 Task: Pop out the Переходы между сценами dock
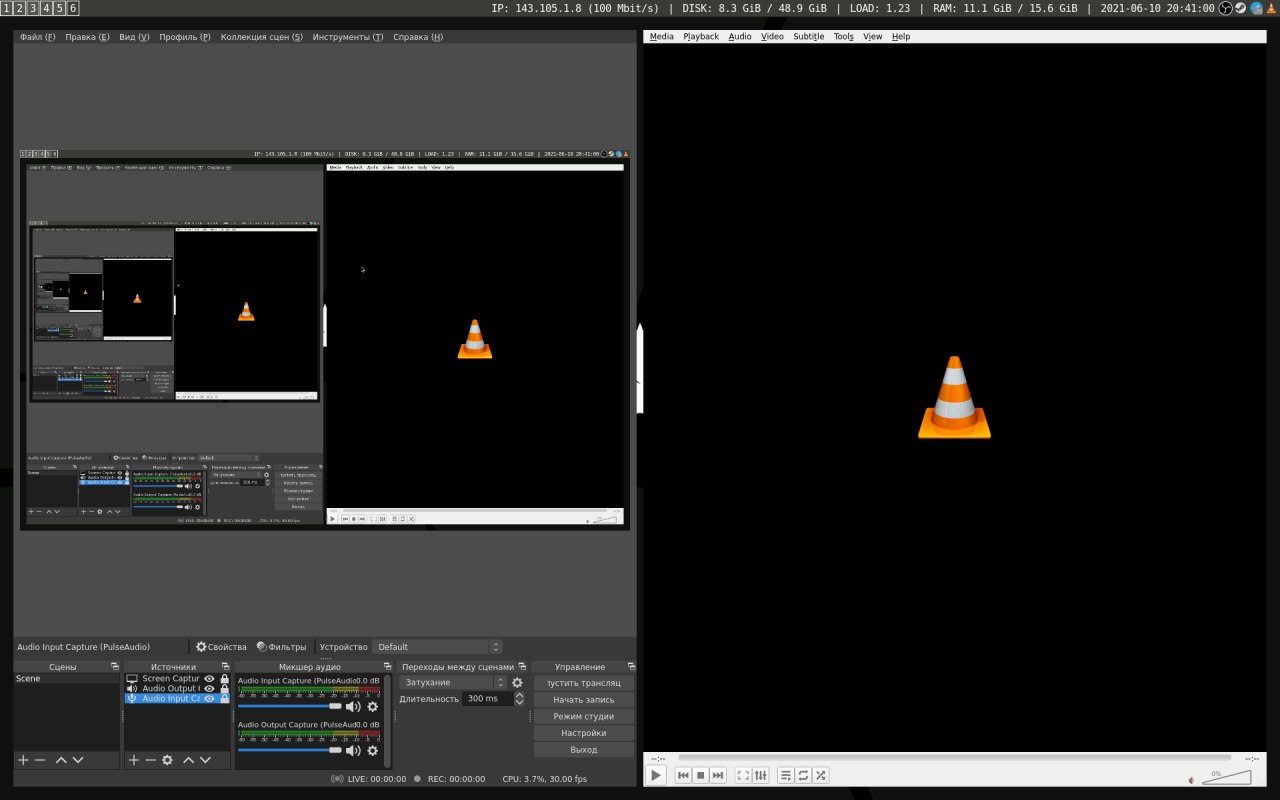tap(521, 667)
